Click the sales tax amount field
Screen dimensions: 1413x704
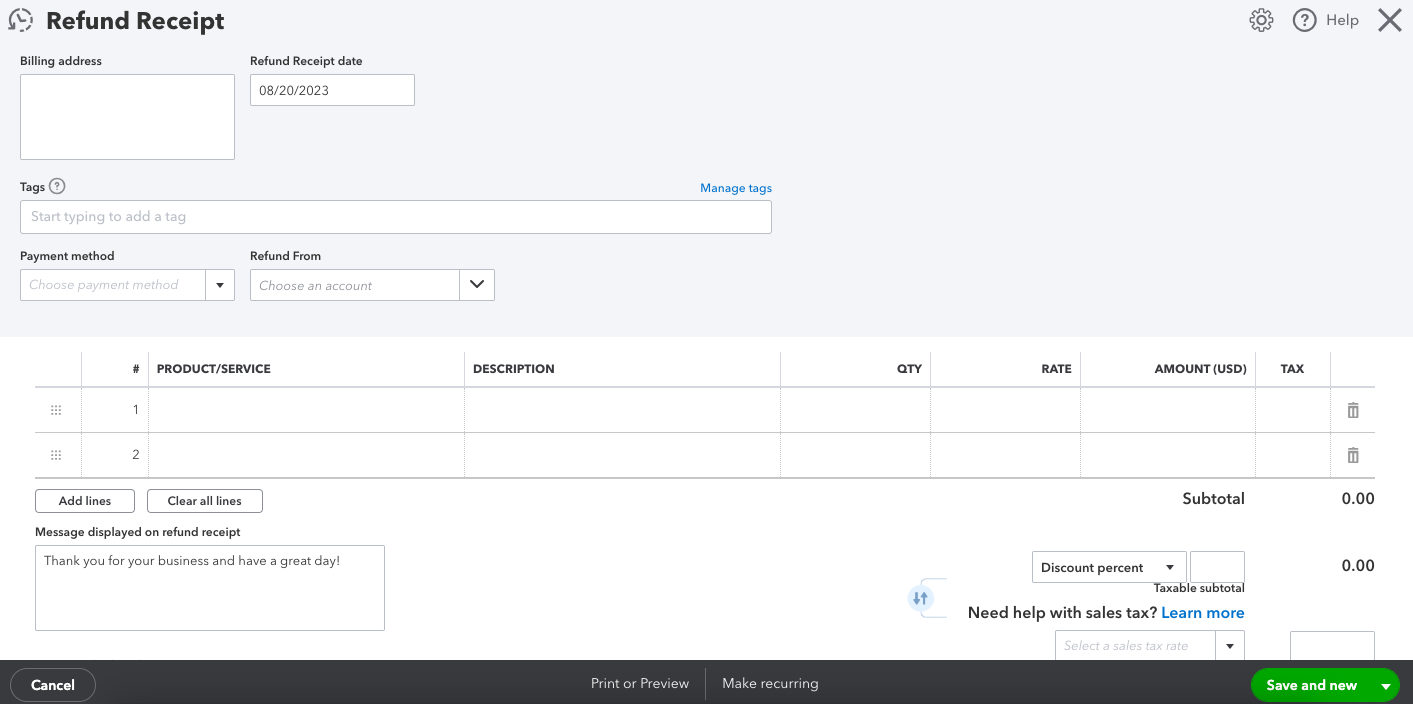pos(1332,646)
